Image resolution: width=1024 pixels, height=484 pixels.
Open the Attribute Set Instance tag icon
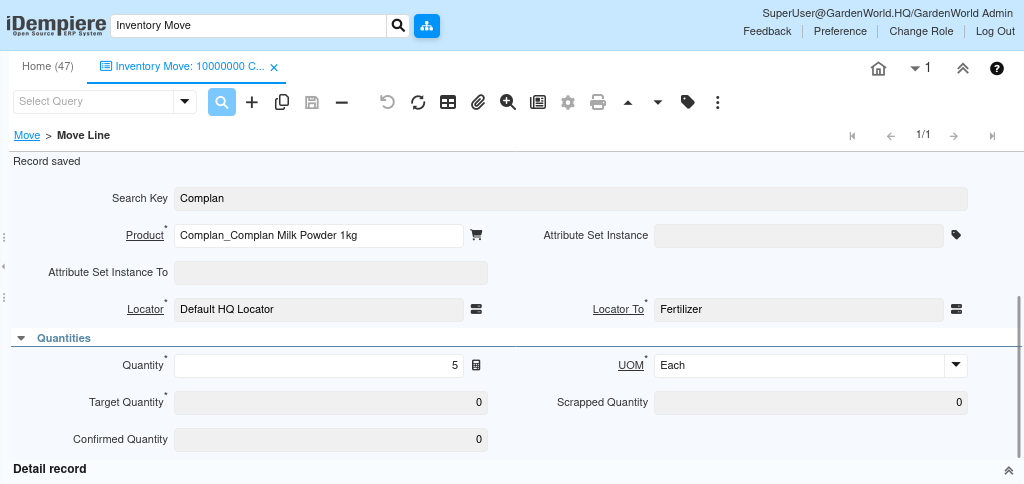pyautogui.click(x=956, y=235)
